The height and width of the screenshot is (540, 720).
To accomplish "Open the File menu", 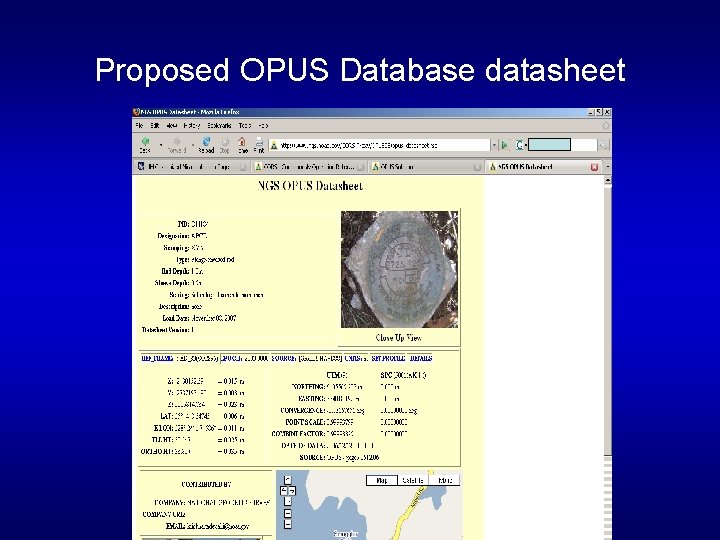I will (140, 125).
